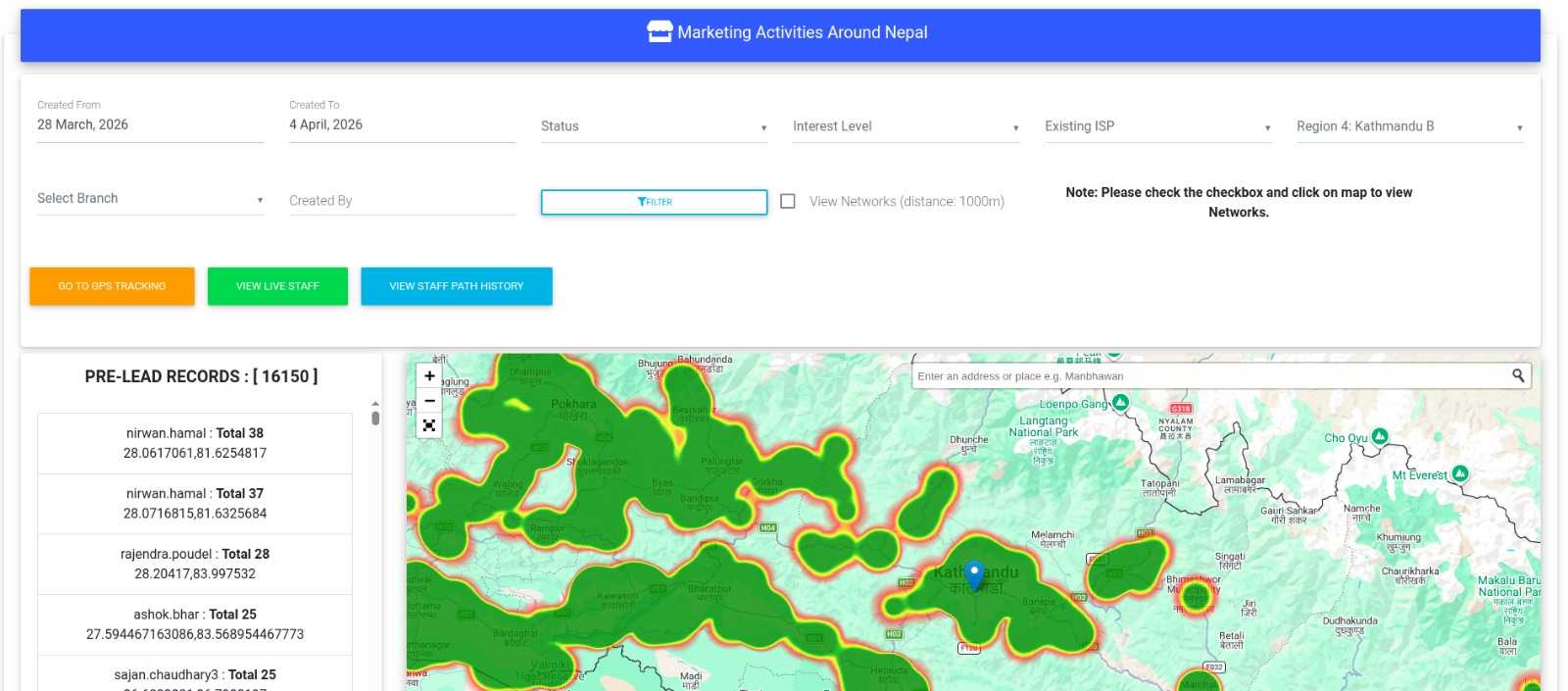
Task: Click View Staff Path History button
Action: 457,286
